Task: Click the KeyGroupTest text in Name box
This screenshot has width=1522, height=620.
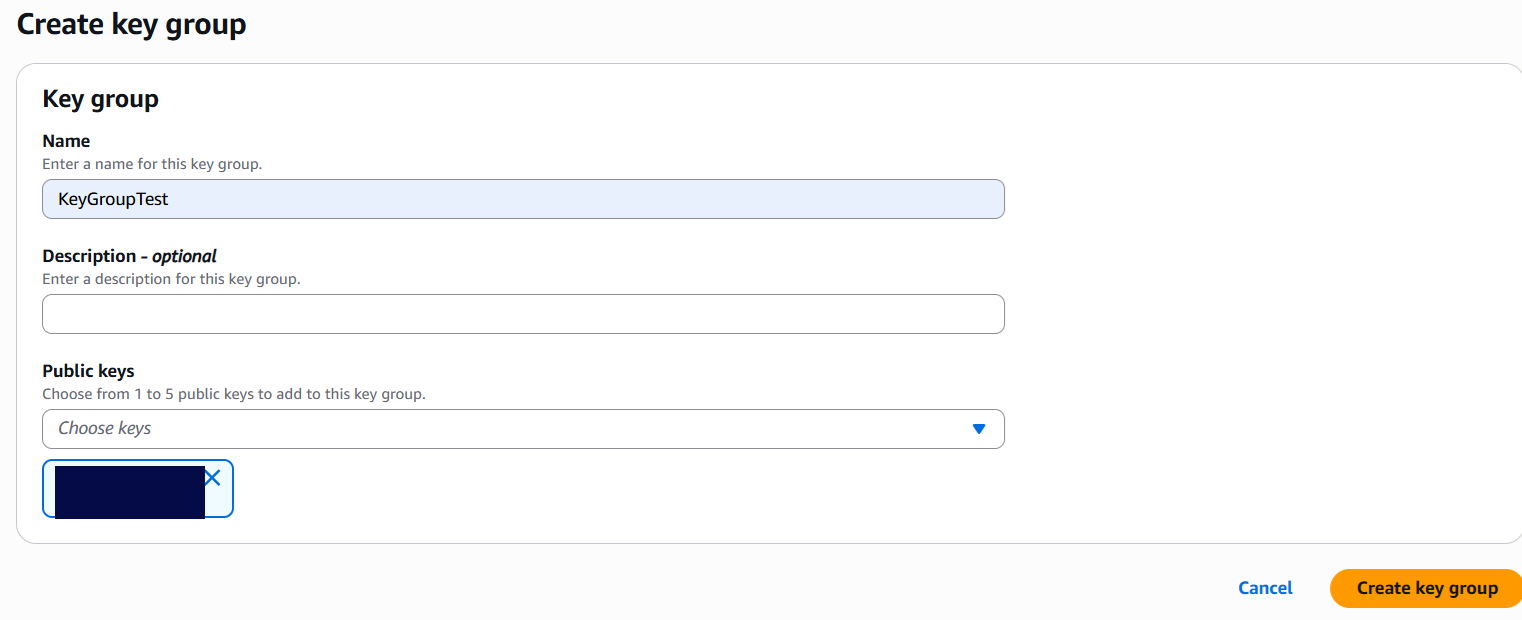Action: (x=113, y=199)
